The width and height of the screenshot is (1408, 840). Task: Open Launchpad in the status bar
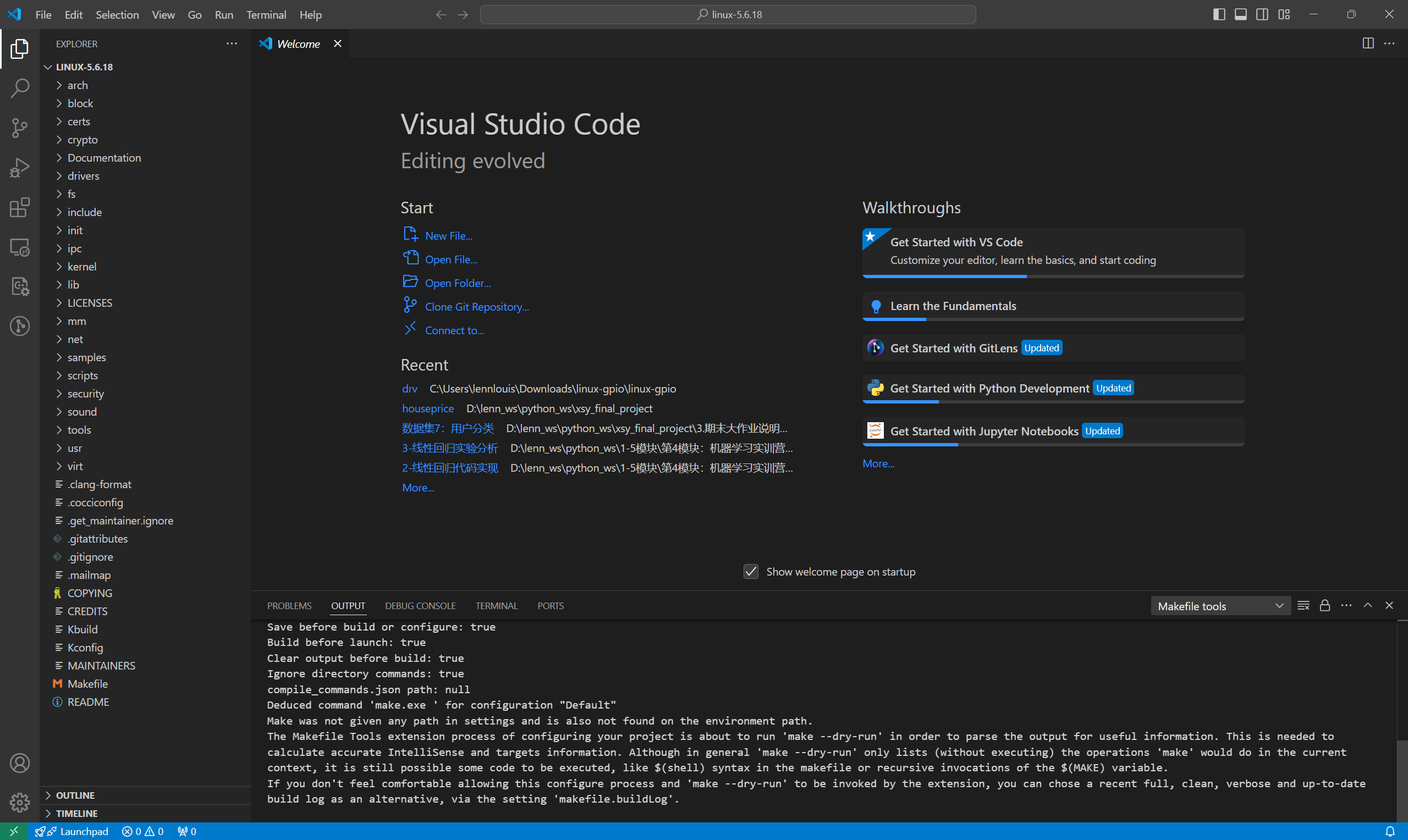pyautogui.click(x=71, y=831)
